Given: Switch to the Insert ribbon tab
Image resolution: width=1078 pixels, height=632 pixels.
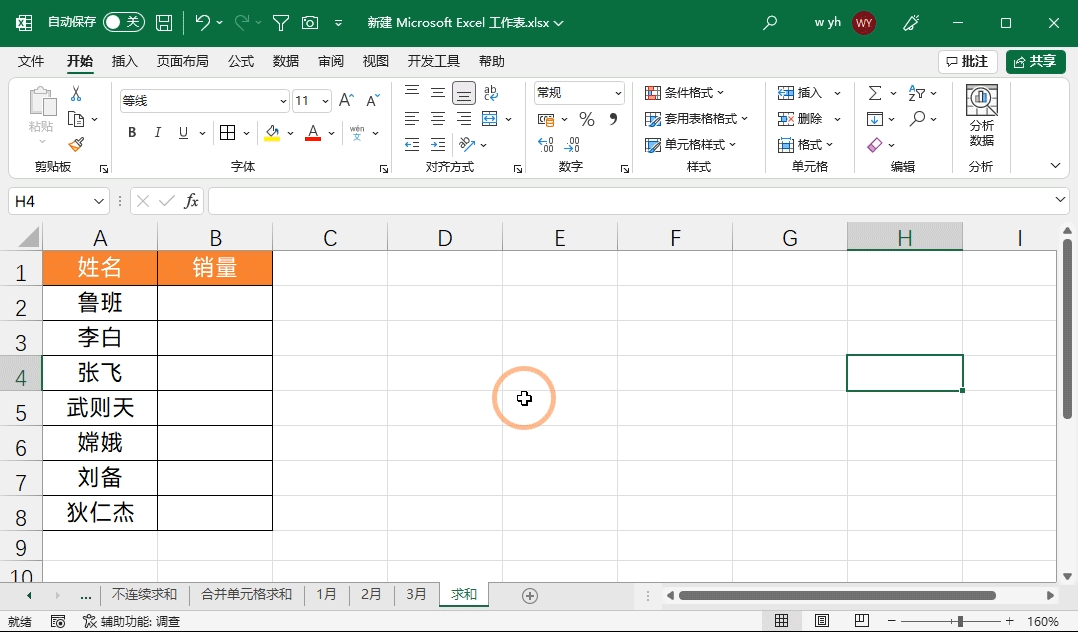Looking at the screenshot, I should [124, 61].
